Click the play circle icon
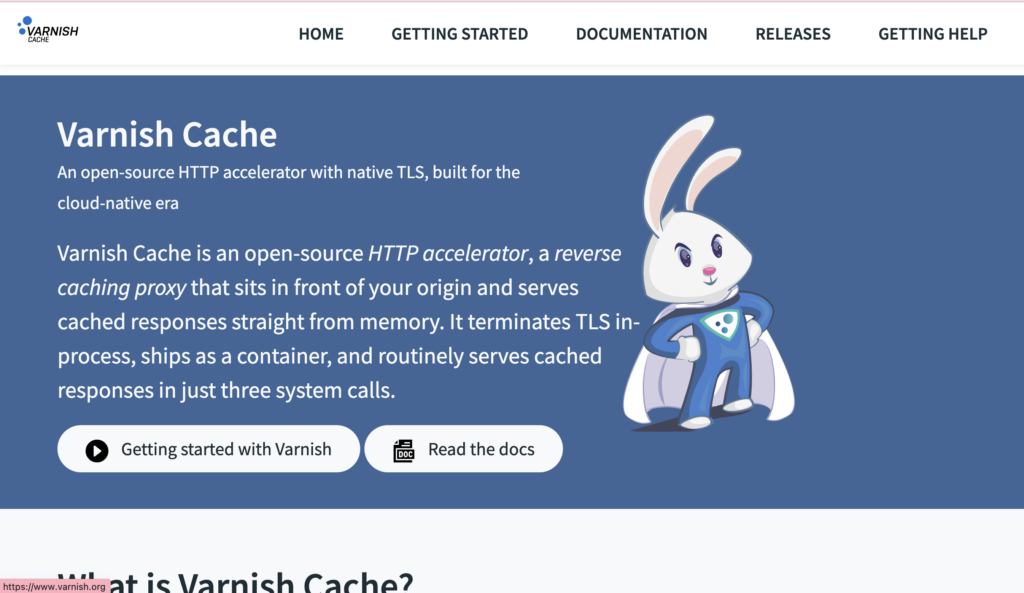 point(97,451)
